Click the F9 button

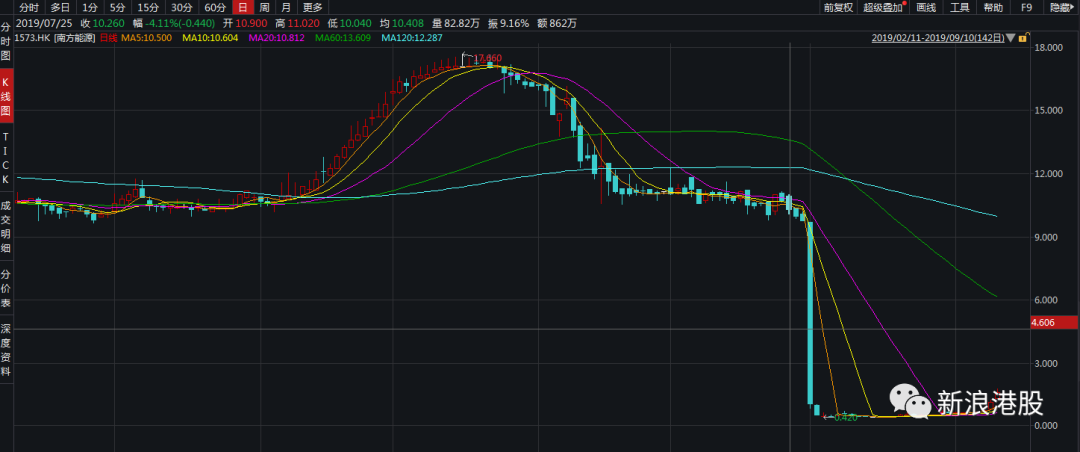coord(1026,8)
